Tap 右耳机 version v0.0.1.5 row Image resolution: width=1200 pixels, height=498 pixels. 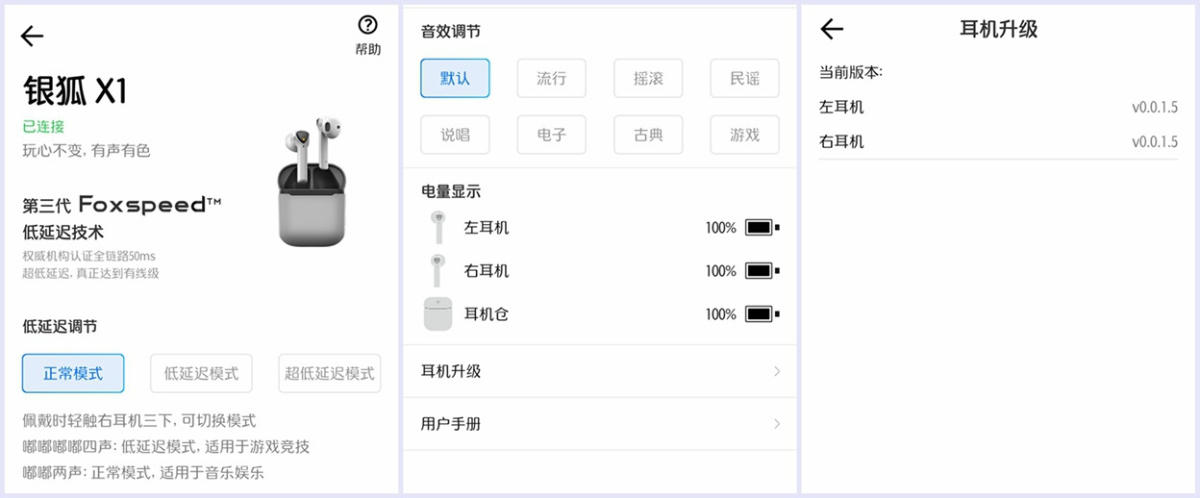pos(998,142)
